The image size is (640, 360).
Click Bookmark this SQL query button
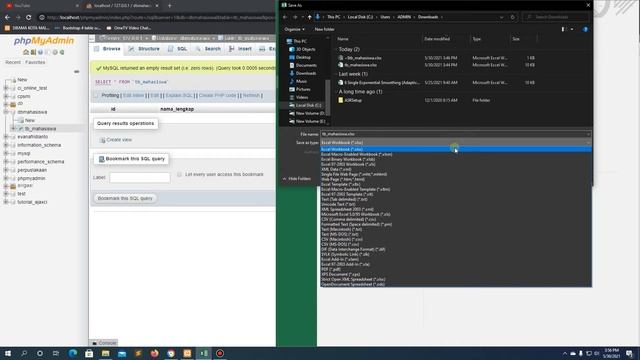tap(125, 198)
